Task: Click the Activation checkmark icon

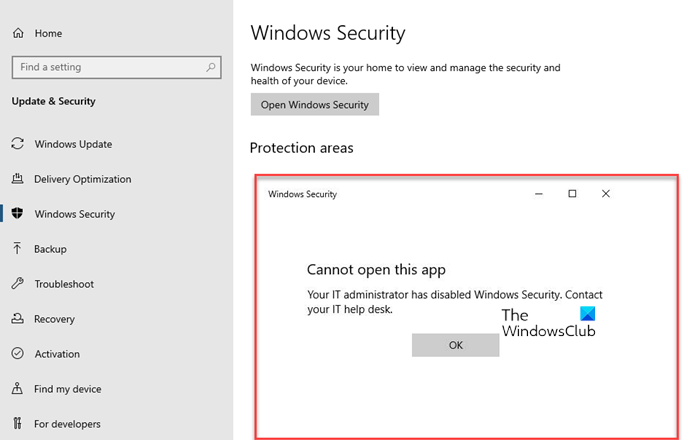Action: point(18,354)
